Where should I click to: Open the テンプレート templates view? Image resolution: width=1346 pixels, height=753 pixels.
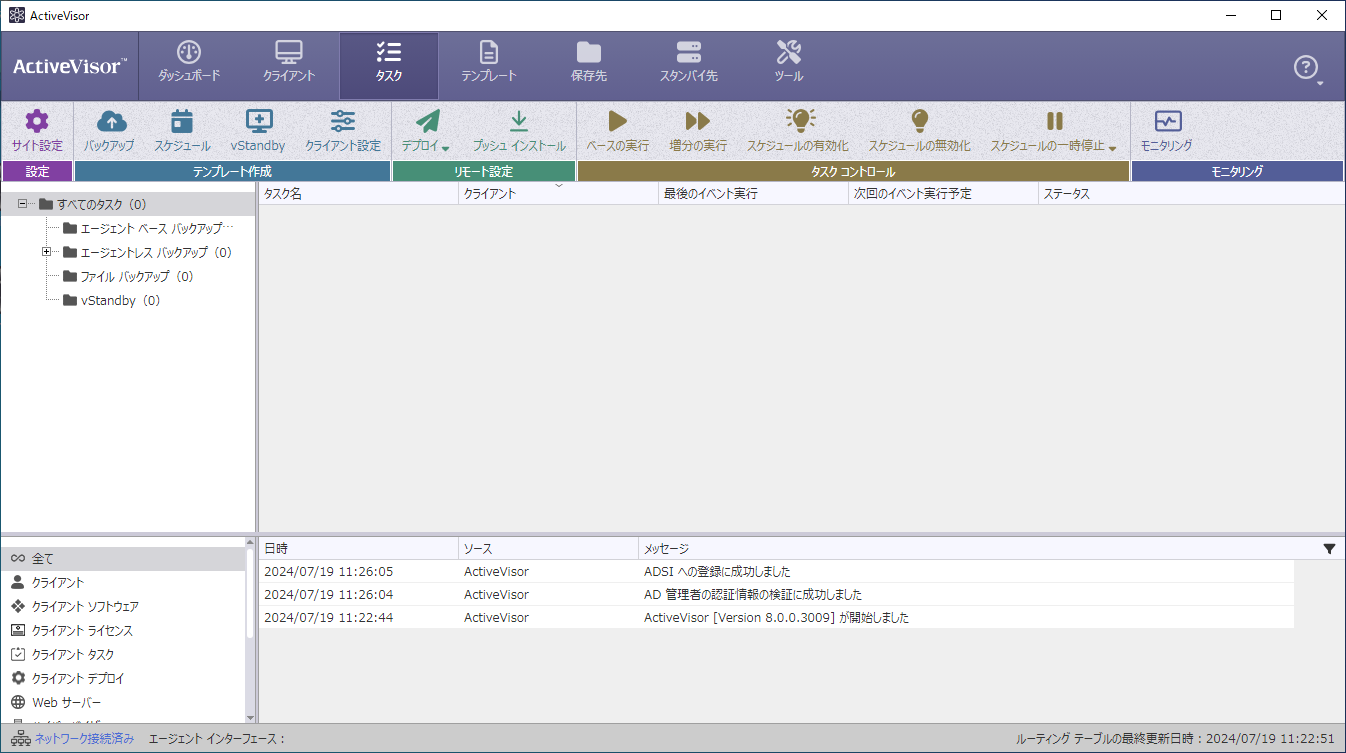(489, 63)
